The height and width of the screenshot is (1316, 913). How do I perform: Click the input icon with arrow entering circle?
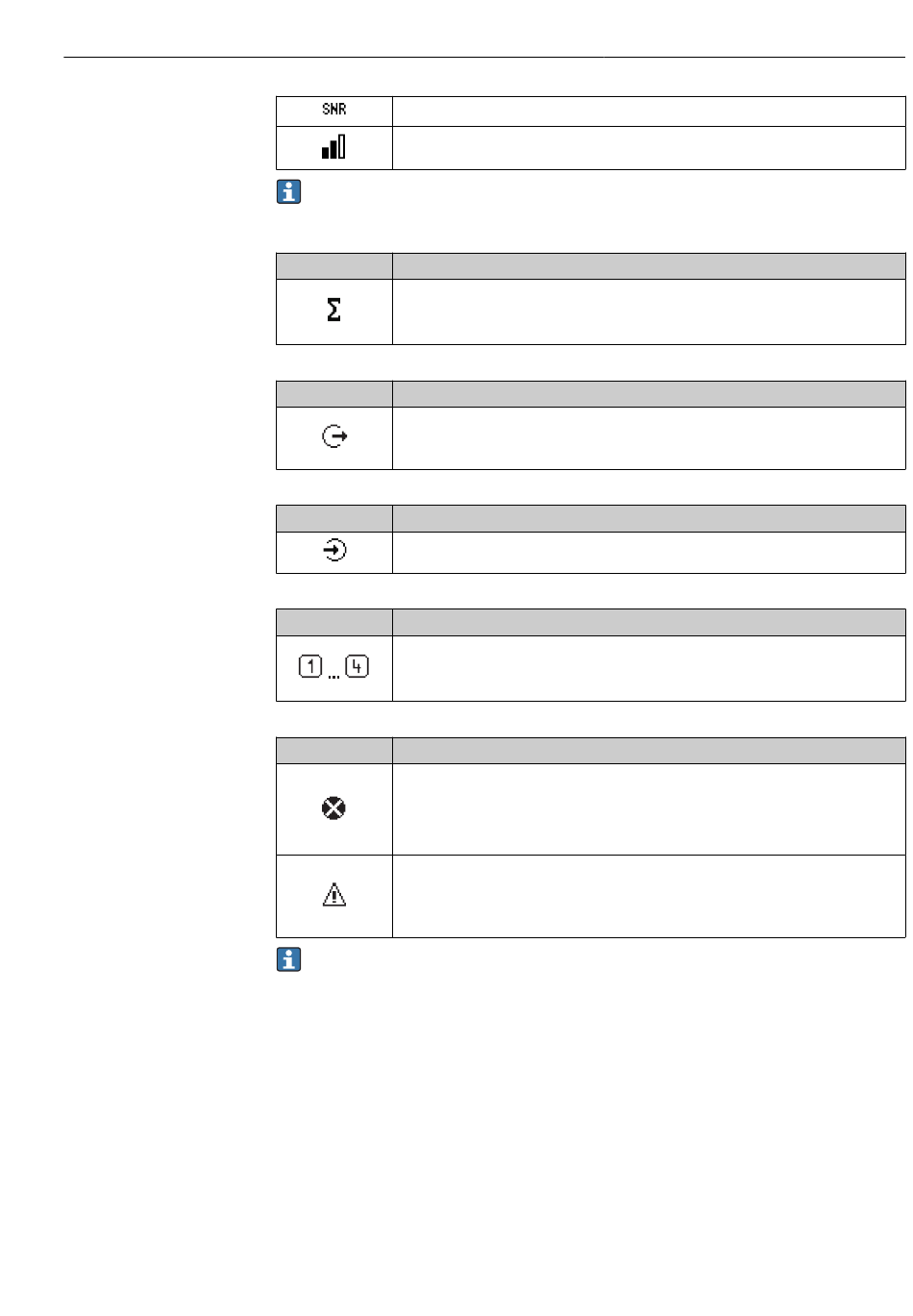[334, 552]
